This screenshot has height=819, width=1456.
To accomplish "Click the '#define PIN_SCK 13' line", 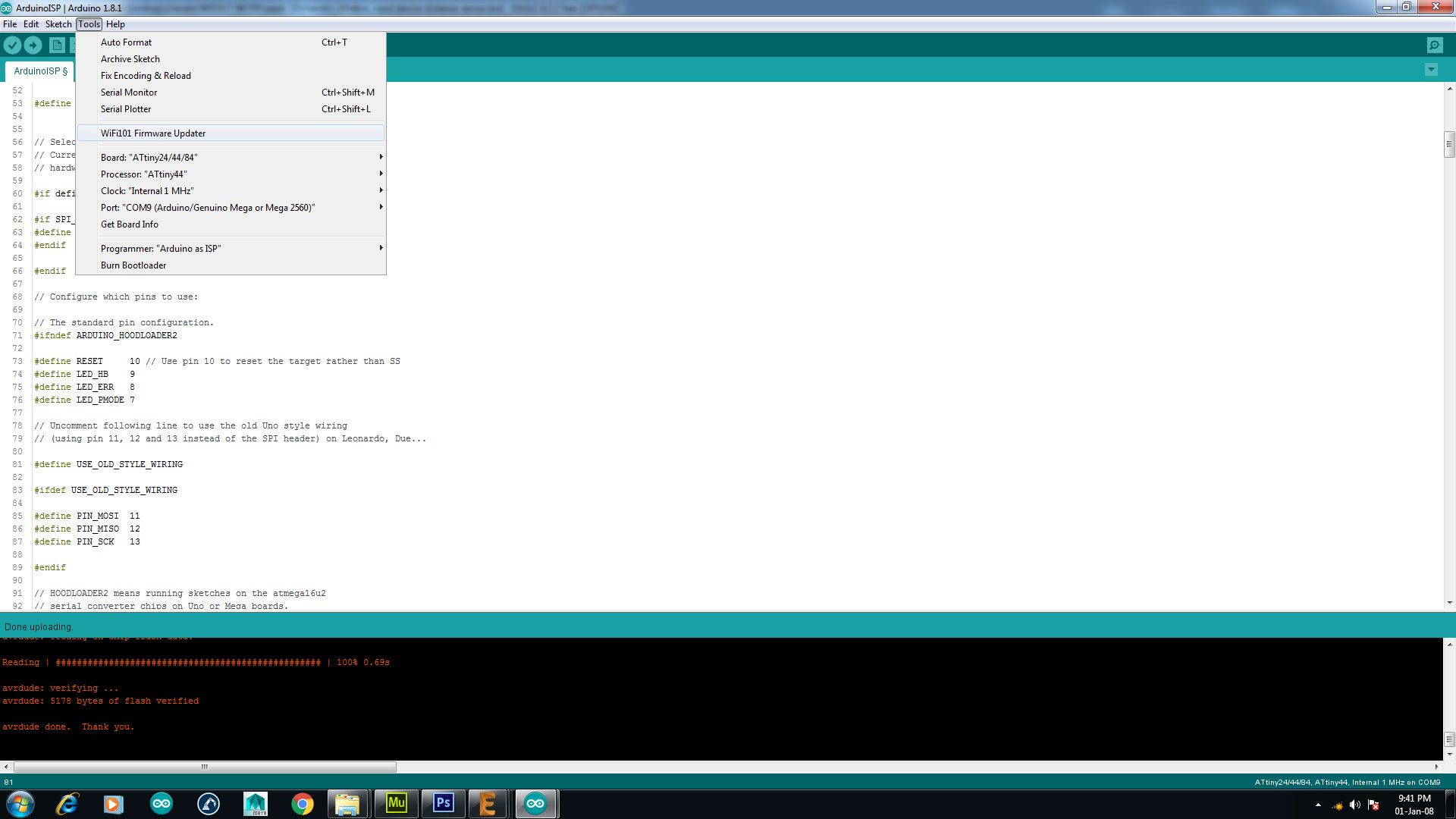I will coord(87,542).
